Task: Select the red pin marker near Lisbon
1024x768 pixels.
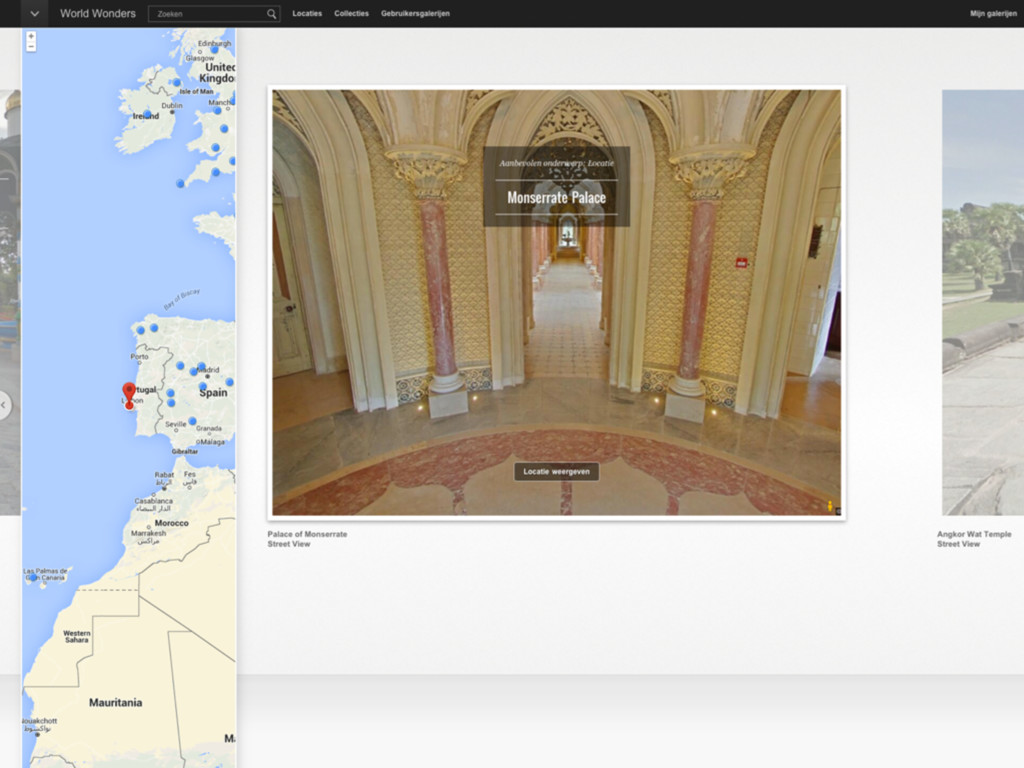Action: (x=128, y=393)
